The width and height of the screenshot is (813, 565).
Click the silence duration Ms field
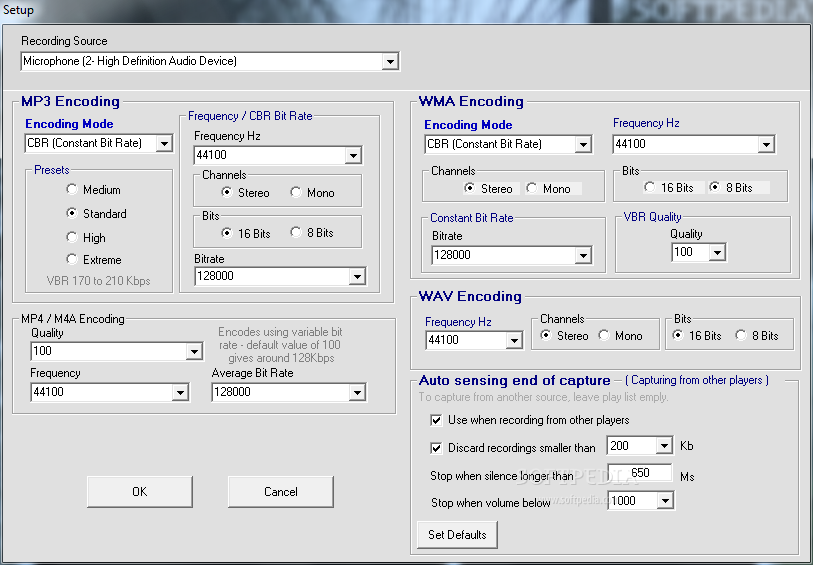tap(640, 473)
